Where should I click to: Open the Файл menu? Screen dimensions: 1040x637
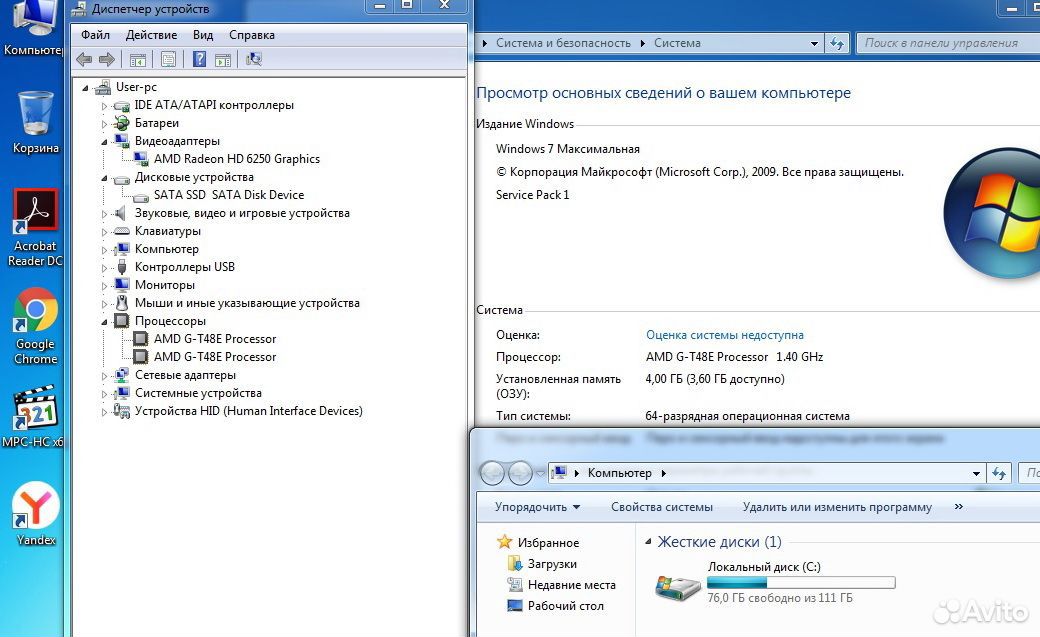click(x=96, y=35)
